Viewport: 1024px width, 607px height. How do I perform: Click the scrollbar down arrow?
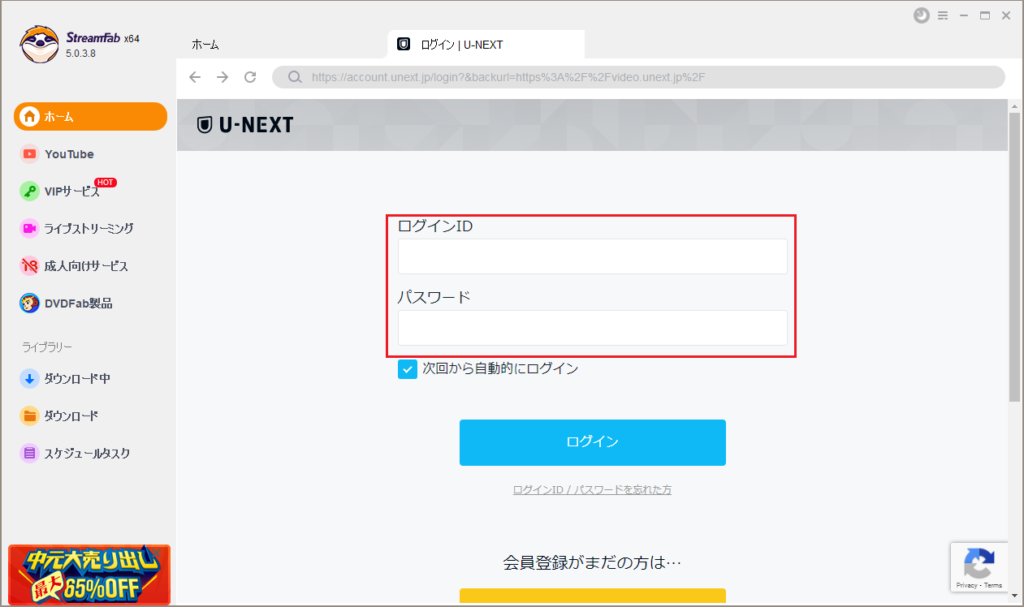[x=1014, y=596]
